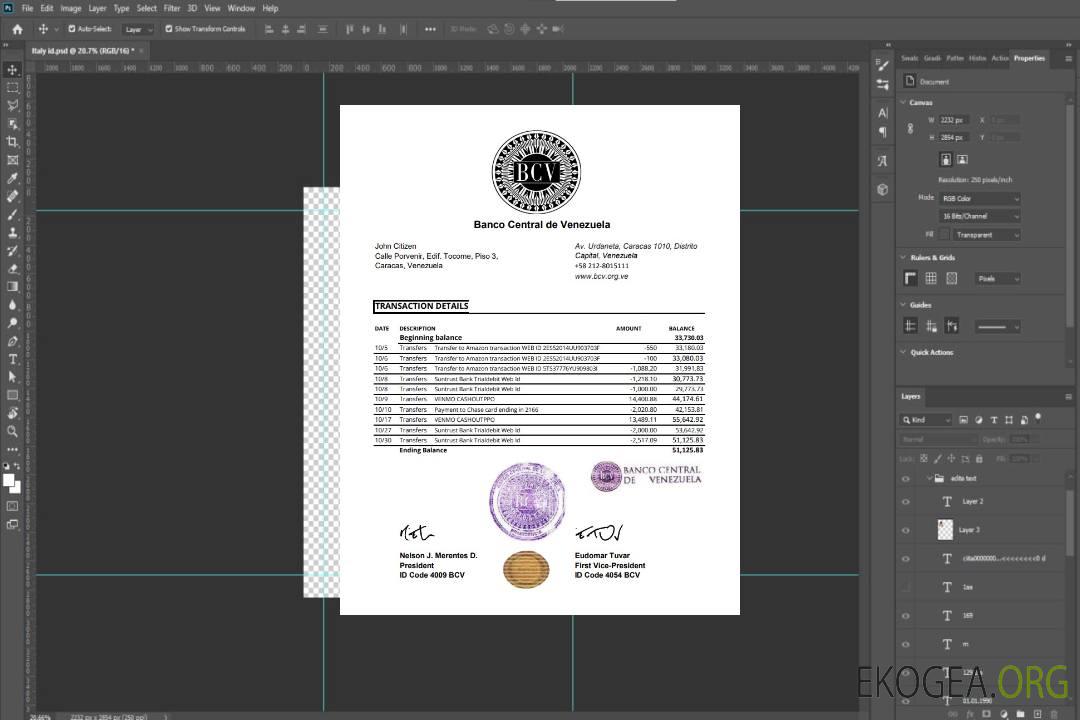This screenshot has width=1080, height=720.
Task: Filter layers by type (T) icon
Action: click(994, 420)
